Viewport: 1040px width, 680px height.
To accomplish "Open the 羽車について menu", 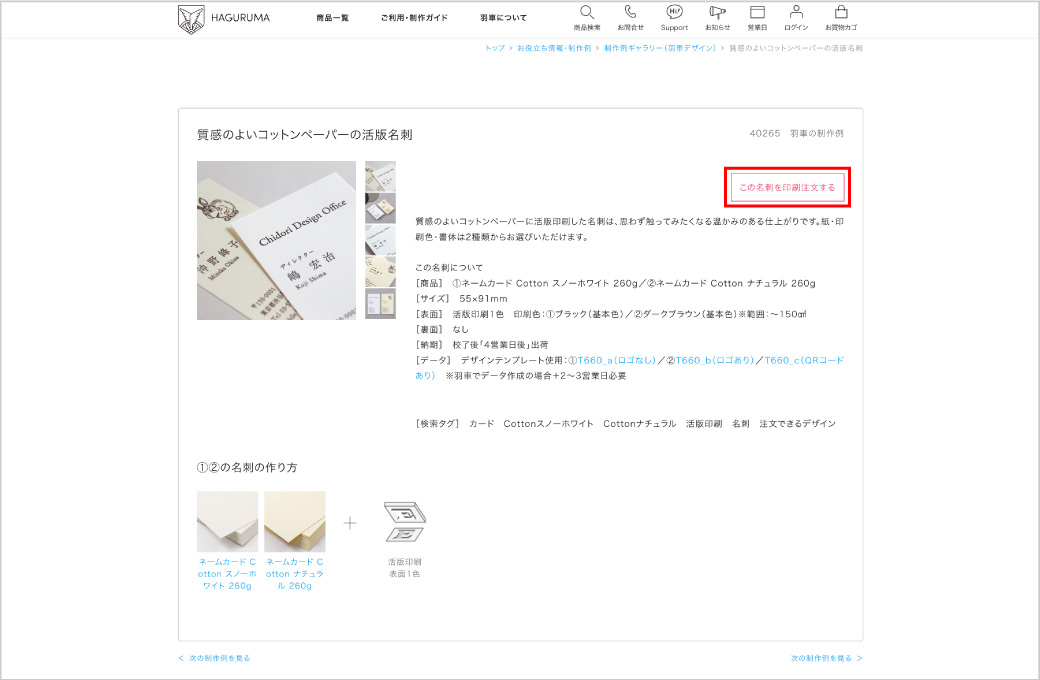I will point(503,18).
